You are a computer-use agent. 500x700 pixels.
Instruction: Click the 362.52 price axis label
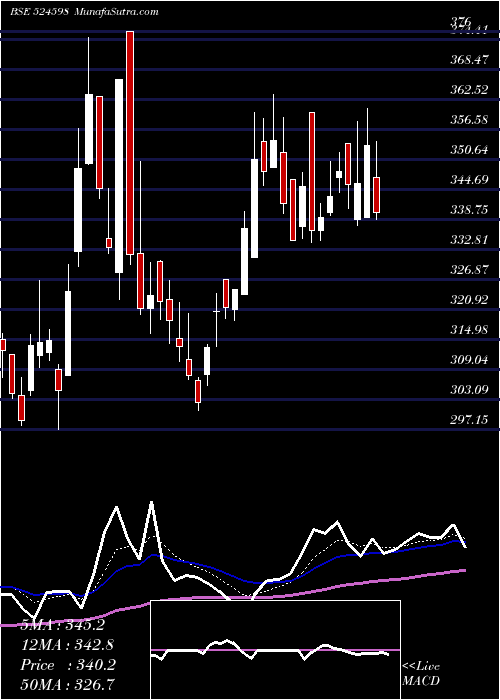[468, 90]
